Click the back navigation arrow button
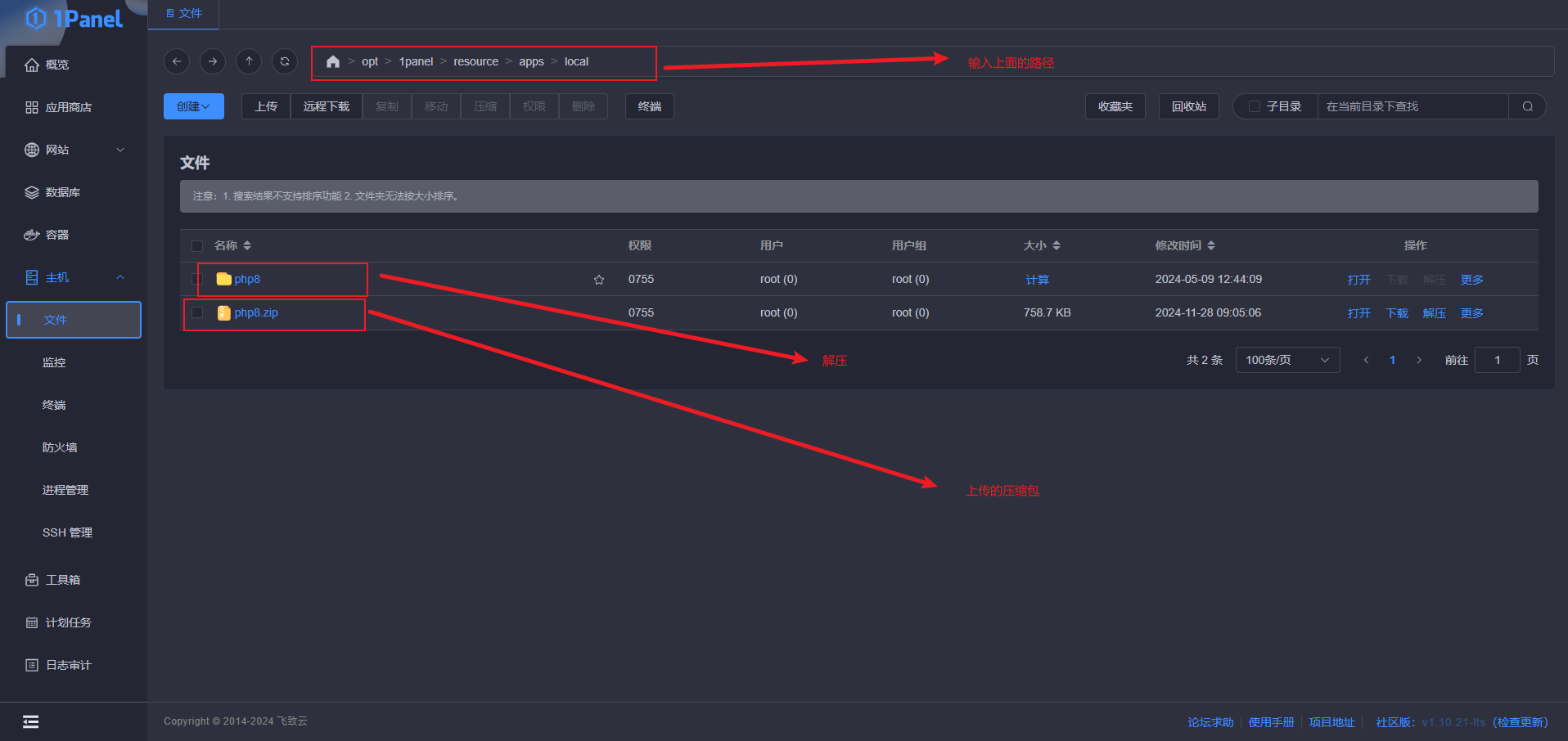This screenshot has width=1568, height=741. point(177,61)
